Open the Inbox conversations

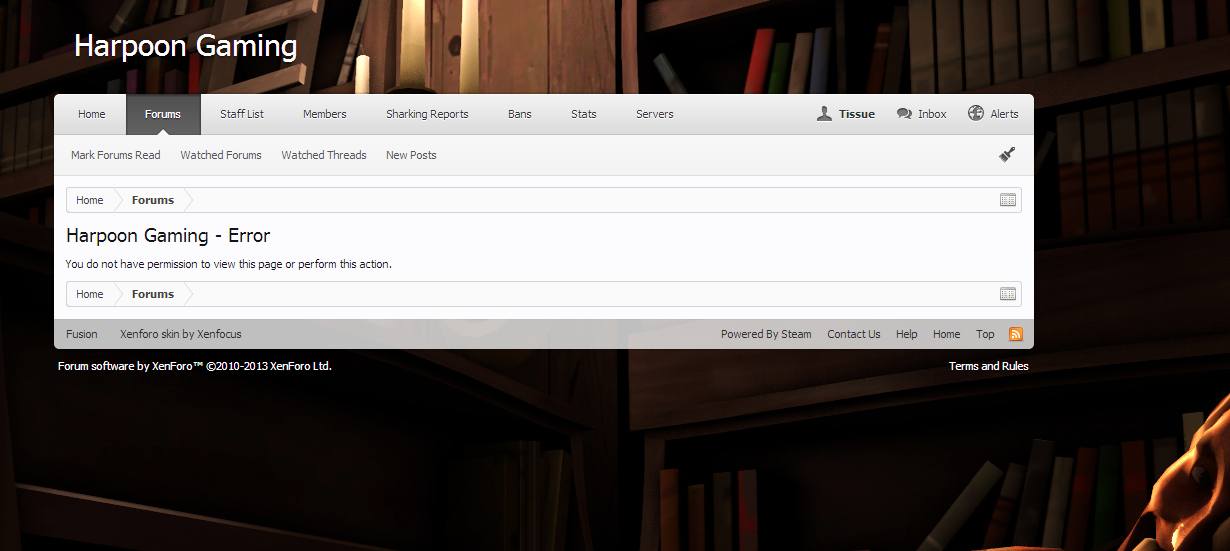pos(921,114)
